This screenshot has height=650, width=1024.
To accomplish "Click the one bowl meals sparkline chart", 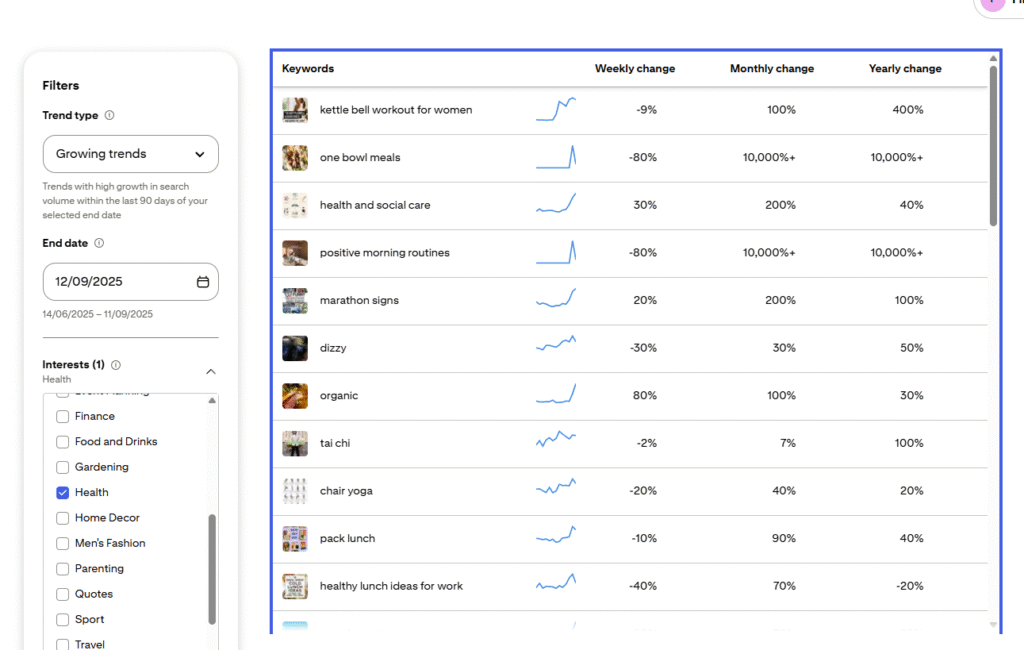I will tap(556, 157).
